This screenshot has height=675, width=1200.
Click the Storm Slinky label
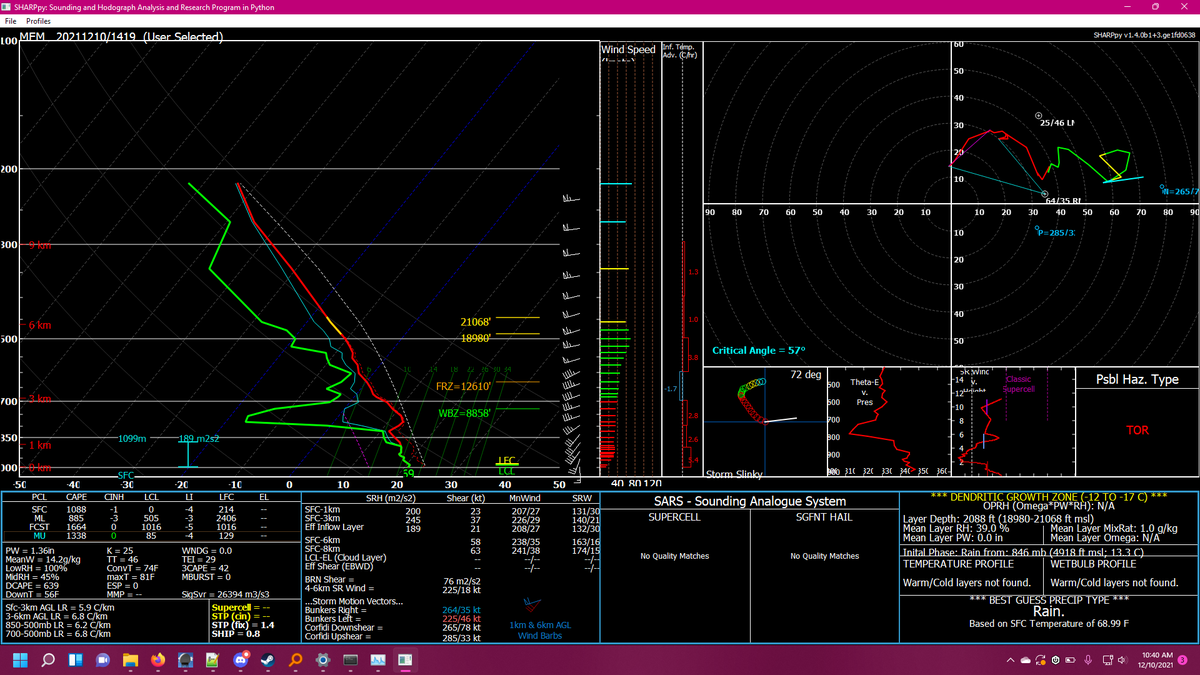click(x=734, y=474)
